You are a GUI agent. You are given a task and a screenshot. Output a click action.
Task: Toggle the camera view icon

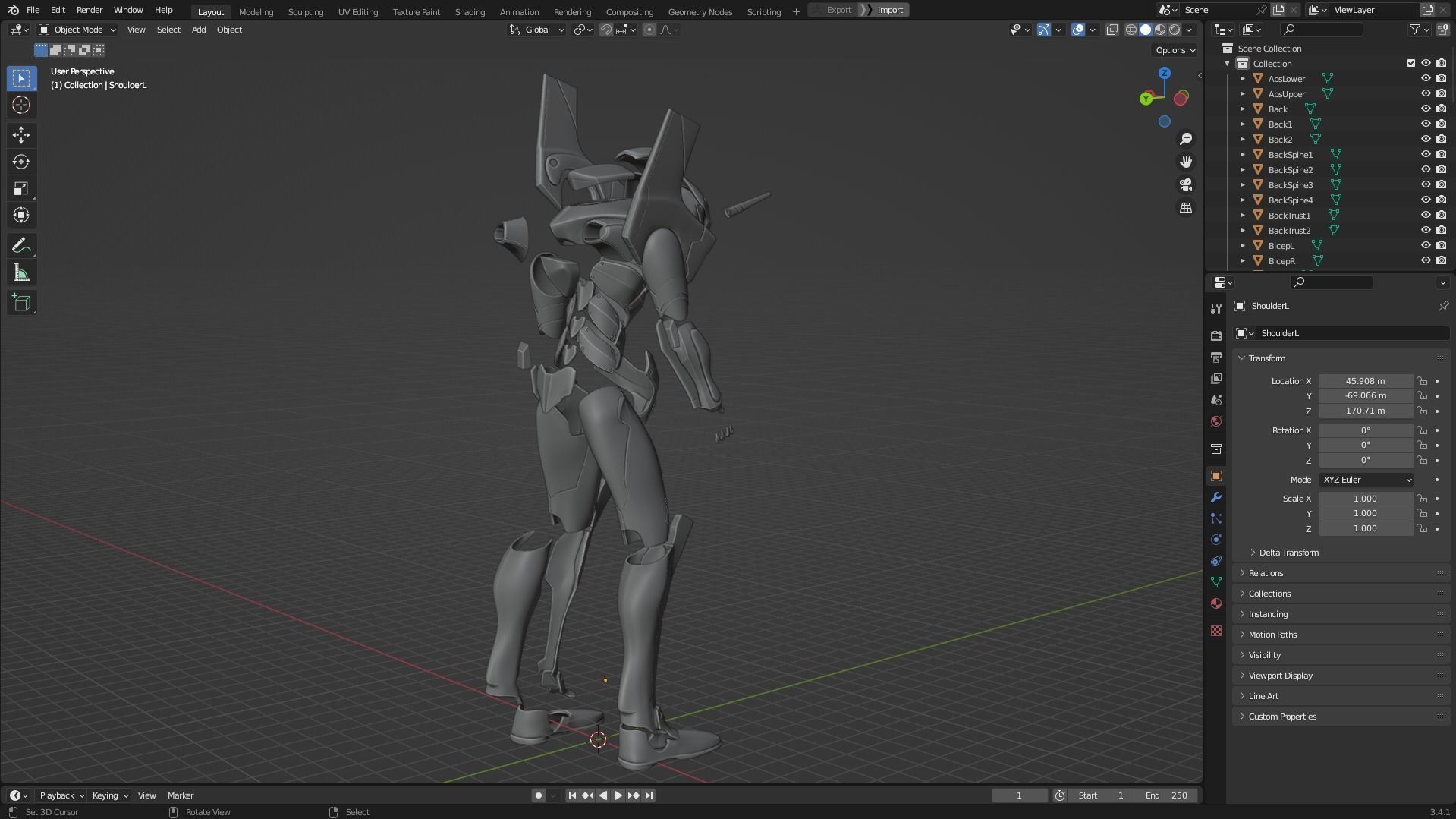(1186, 184)
